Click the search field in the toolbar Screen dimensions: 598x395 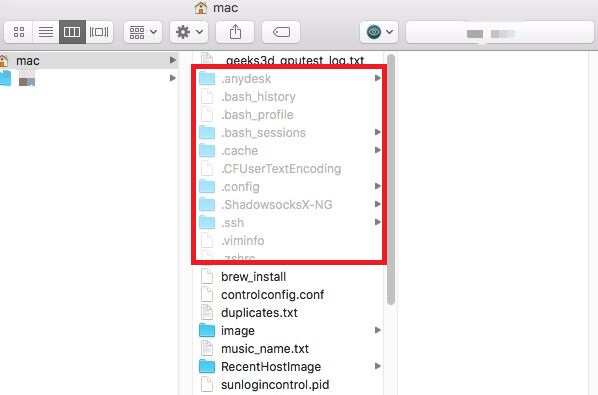pos(500,32)
